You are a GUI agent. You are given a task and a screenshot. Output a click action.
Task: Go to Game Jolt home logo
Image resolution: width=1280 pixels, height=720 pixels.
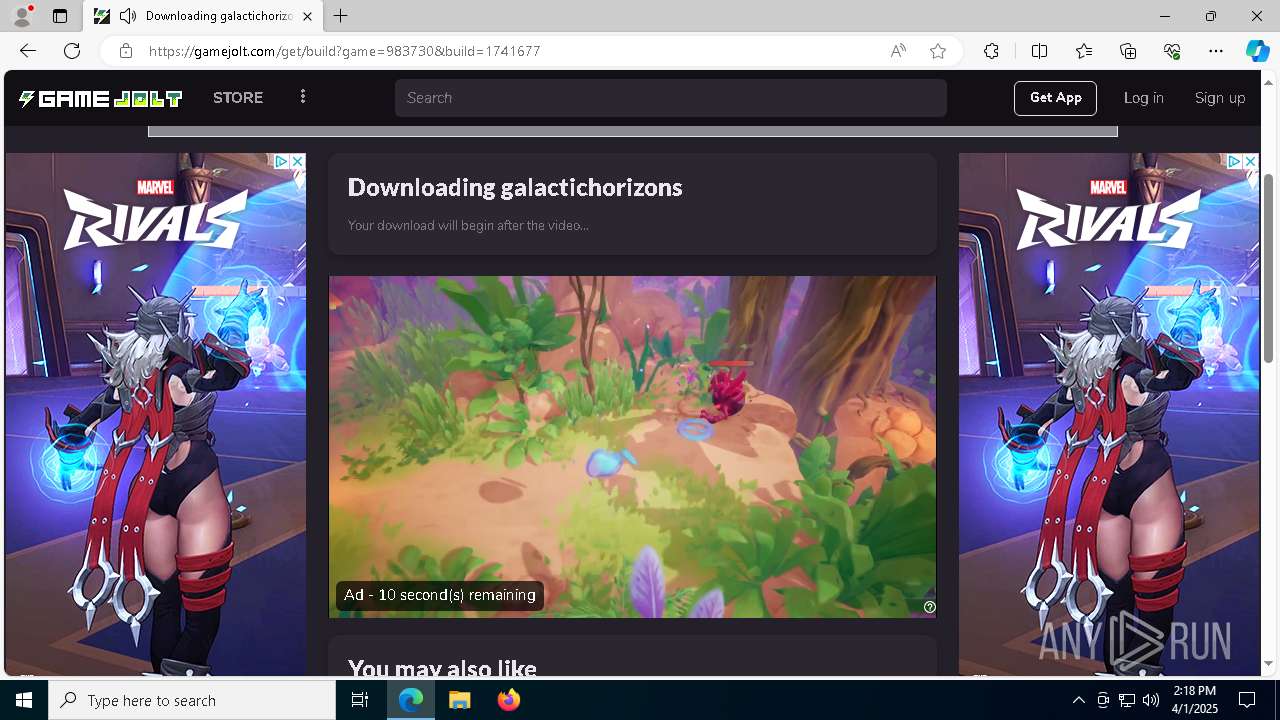tap(100, 98)
